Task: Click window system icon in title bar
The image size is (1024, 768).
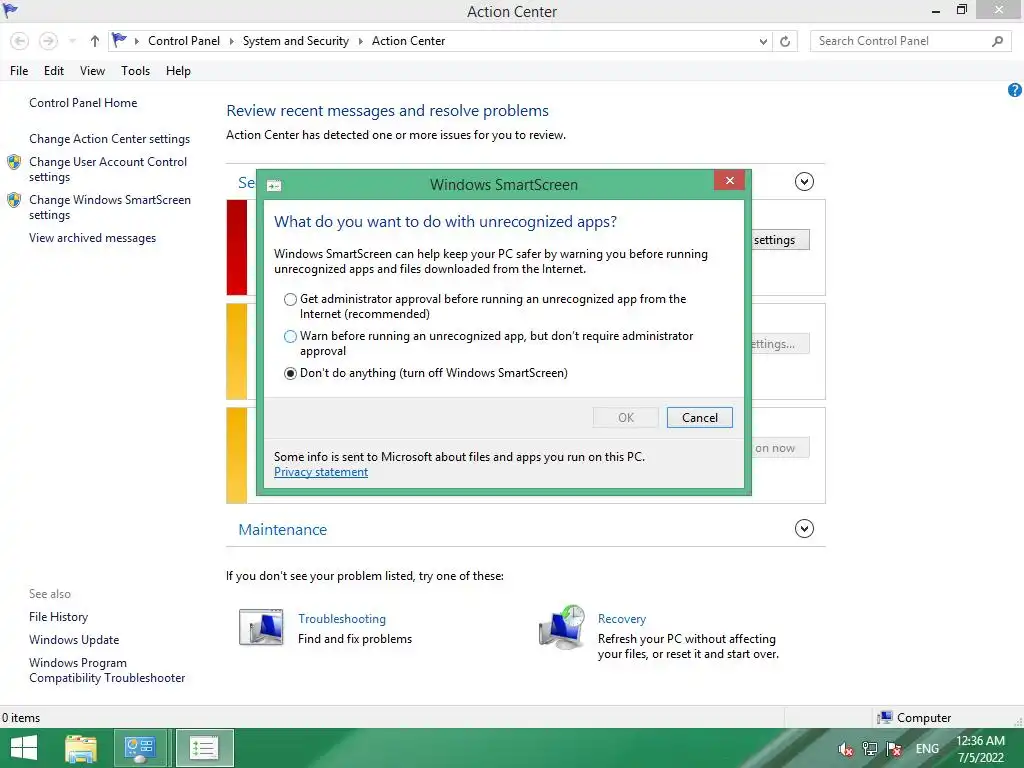Action: pos(10,10)
